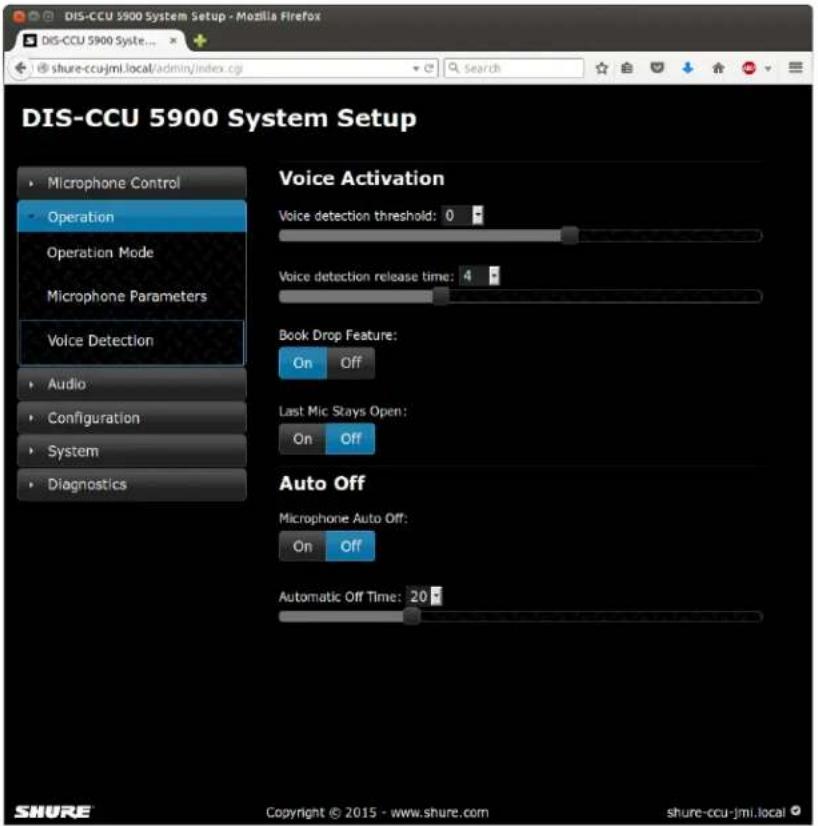
Task: Click the red Adblock extension icon
Action: (748, 68)
